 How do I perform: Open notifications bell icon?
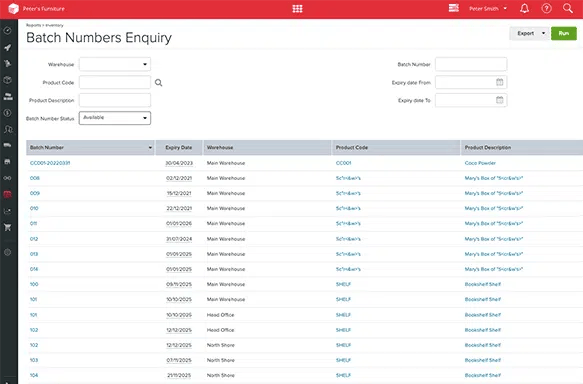[x=524, y=9]
